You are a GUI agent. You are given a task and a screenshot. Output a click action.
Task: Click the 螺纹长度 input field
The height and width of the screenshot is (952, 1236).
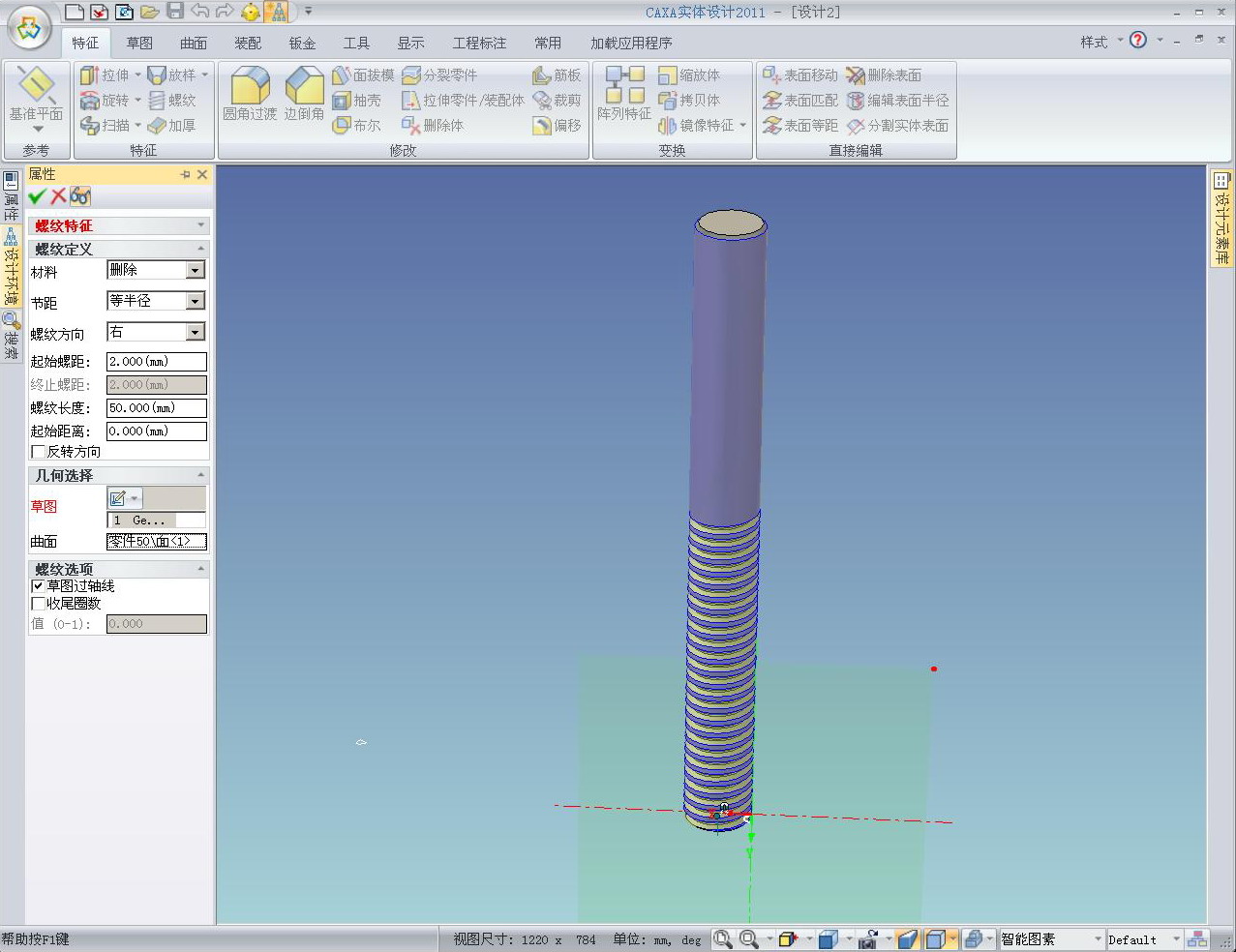(156, 408)
